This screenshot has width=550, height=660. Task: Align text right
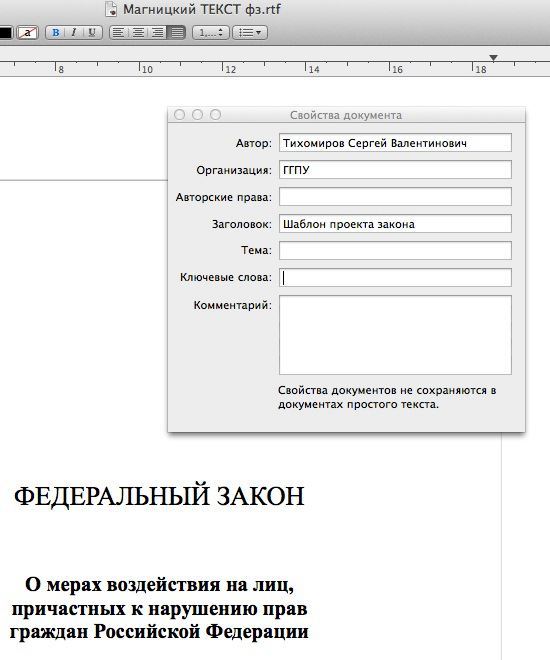coord(157,32)
